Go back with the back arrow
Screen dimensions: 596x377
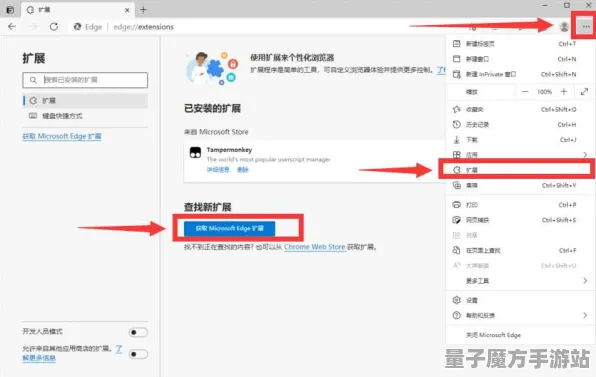tap(12, 27)
